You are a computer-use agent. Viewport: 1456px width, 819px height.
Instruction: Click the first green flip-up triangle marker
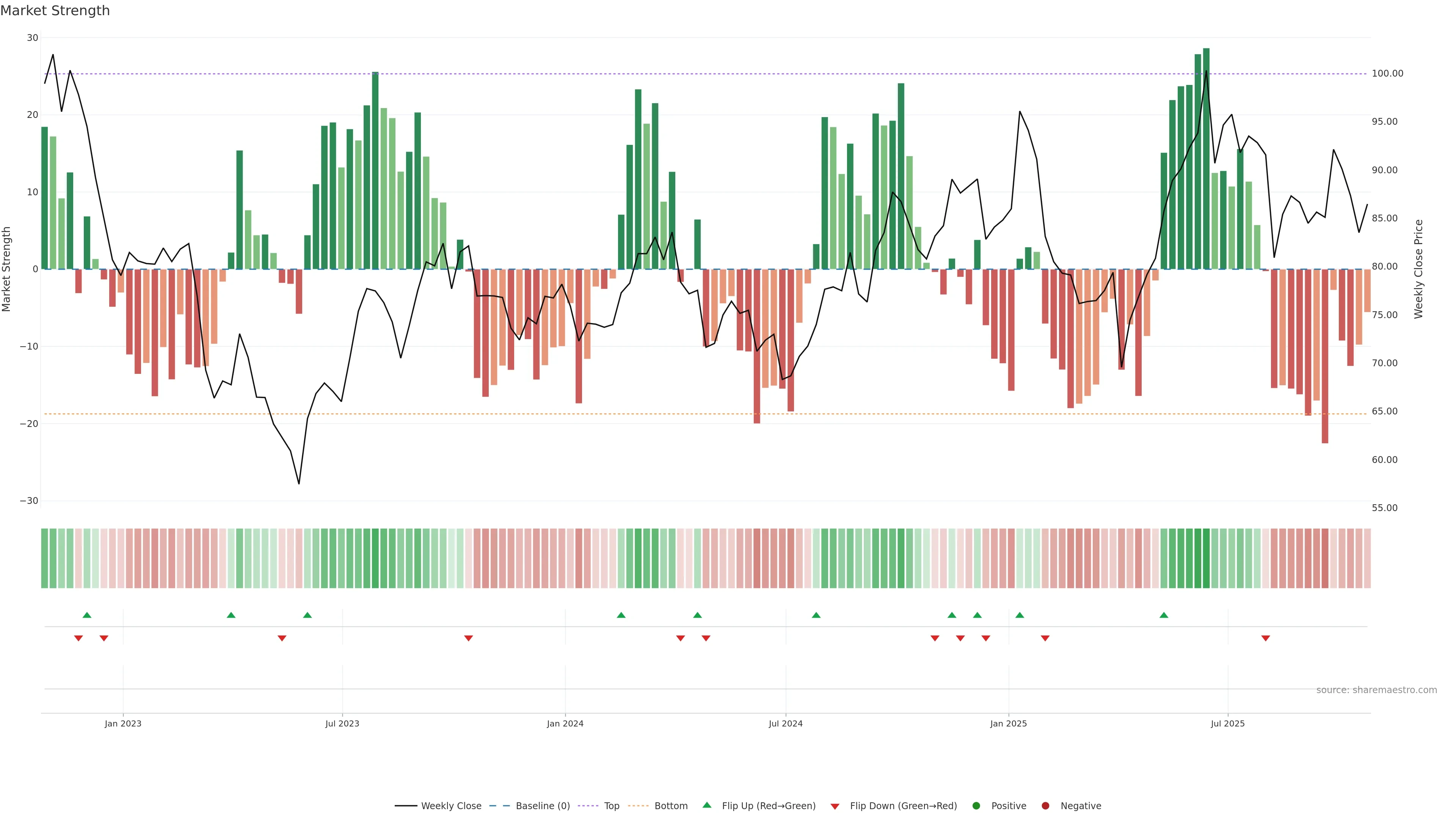87,615
